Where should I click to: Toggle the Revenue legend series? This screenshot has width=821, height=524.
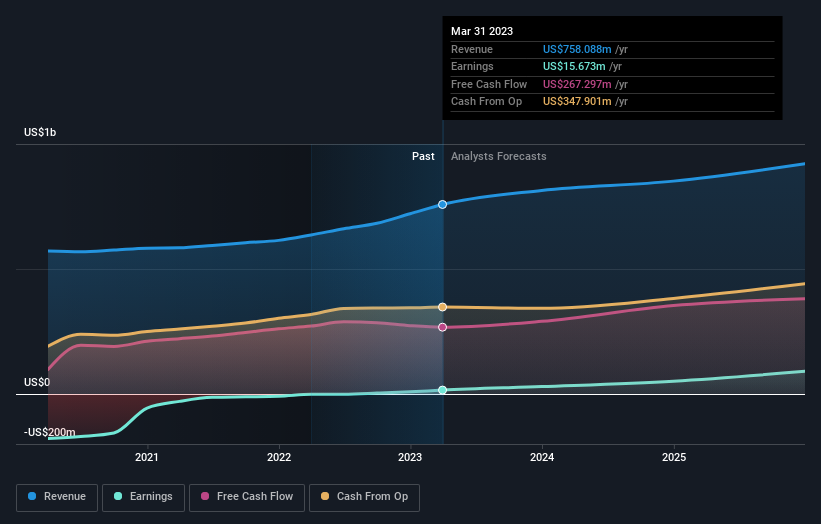coord(57,497)
